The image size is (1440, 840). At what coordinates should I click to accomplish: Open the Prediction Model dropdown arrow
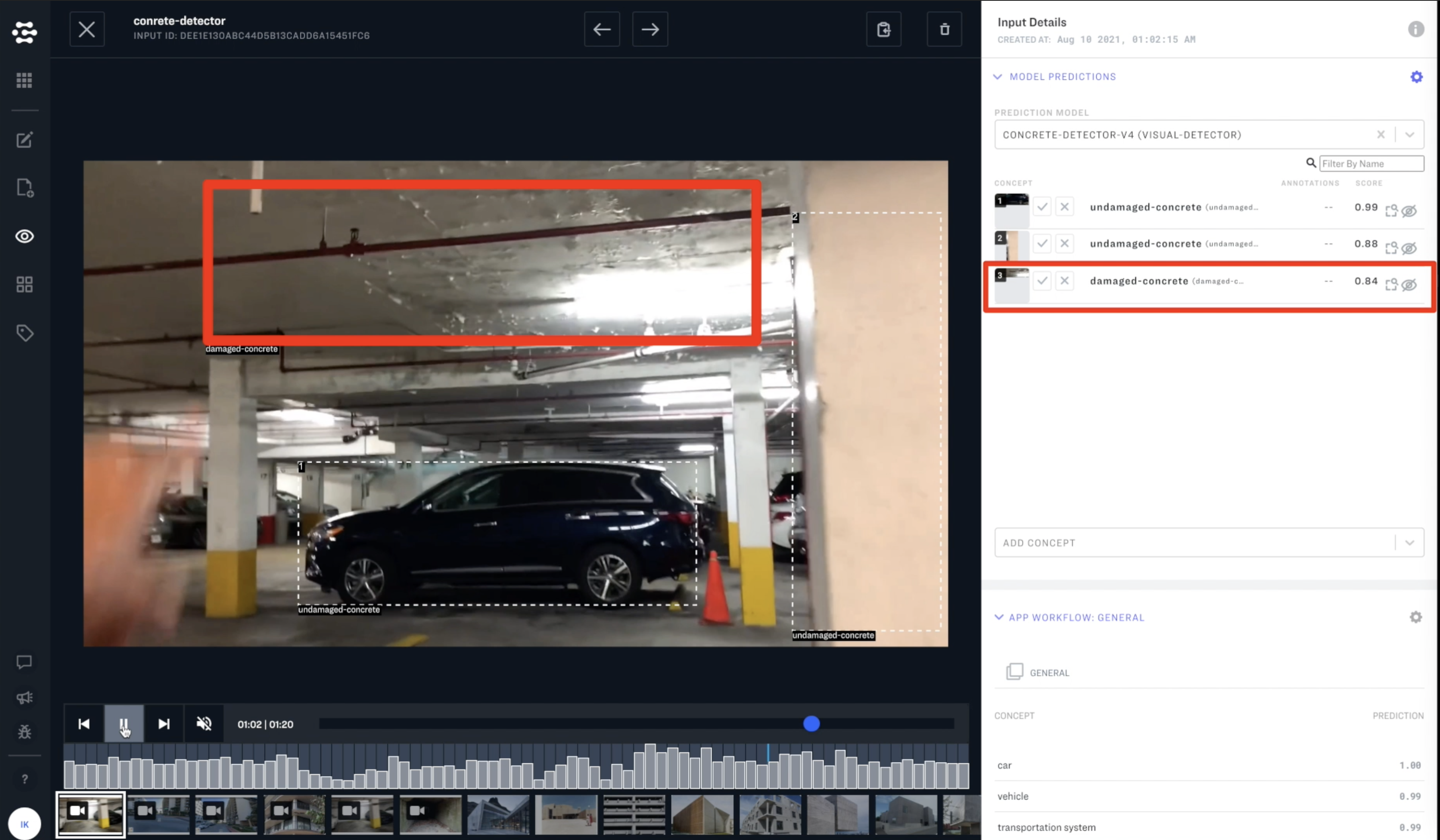tap(1409, 135)
